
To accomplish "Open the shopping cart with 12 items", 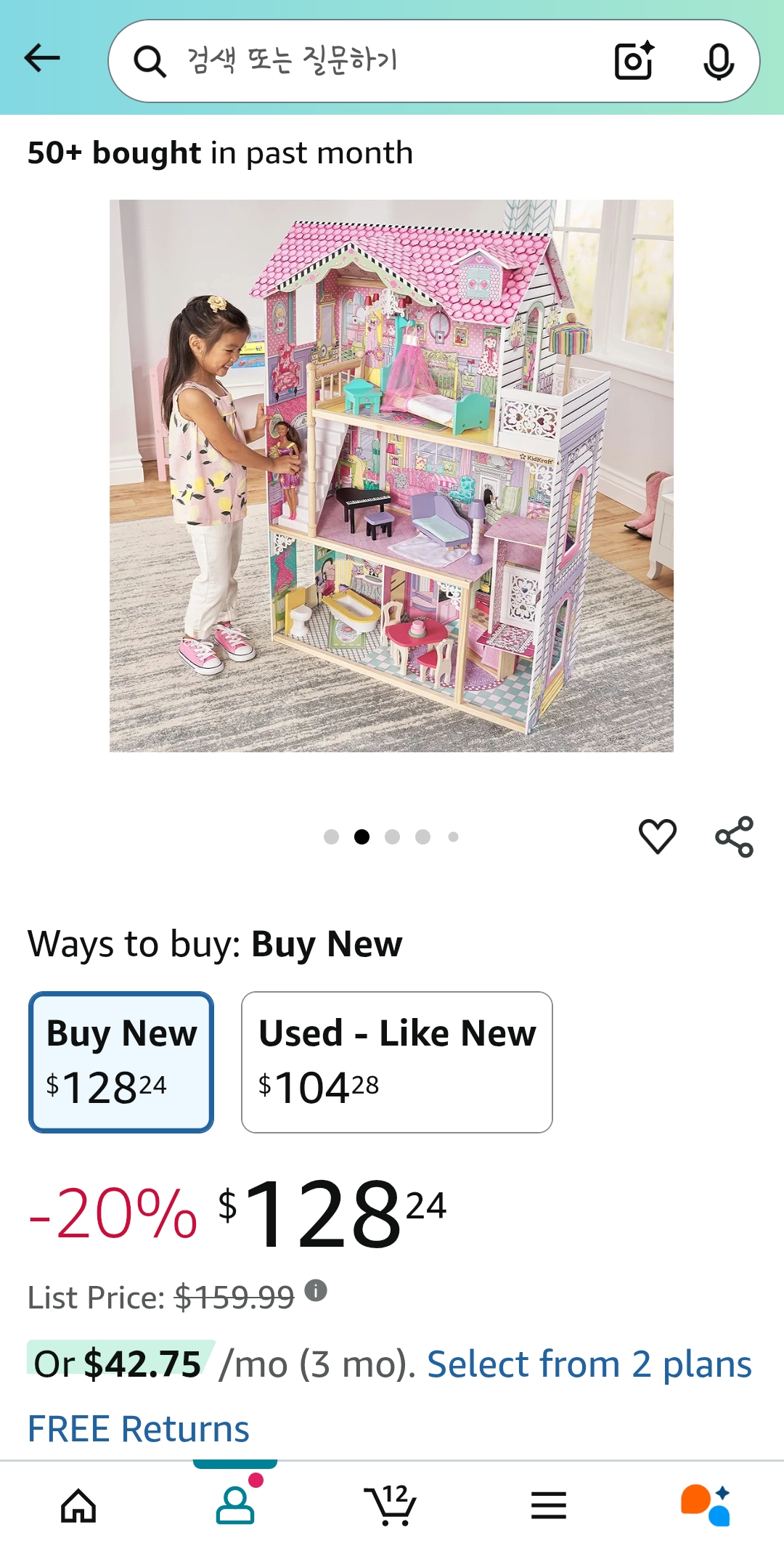I will tap(391, 1505).
